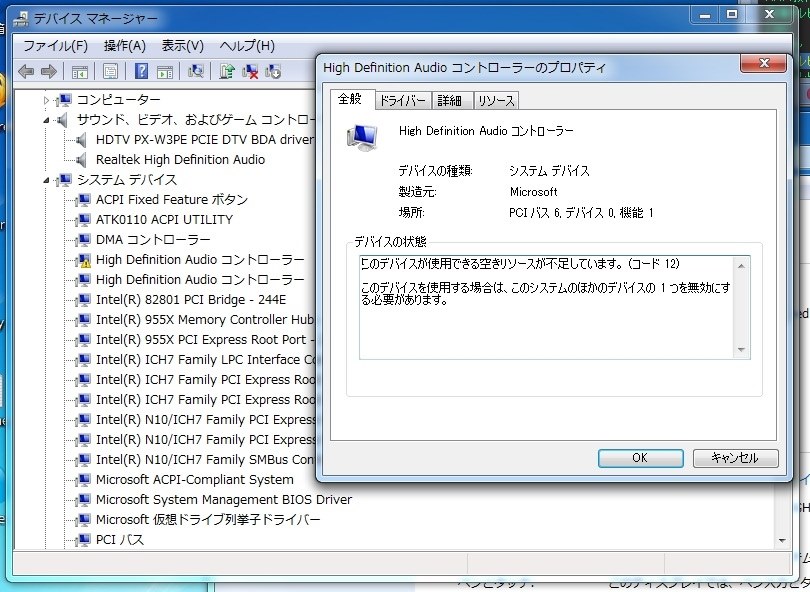The image size is (810, 592).
Task: Click the device icon beside DMA コントローラー
Action: [x=83, y=240]
